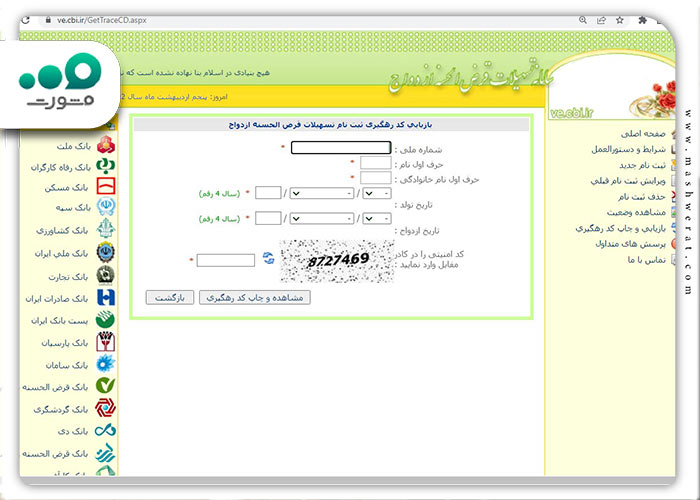Viewport: 700px width, 500px height.
Task: Click the بانک سپه link text
Action: (x=73, y=208)
